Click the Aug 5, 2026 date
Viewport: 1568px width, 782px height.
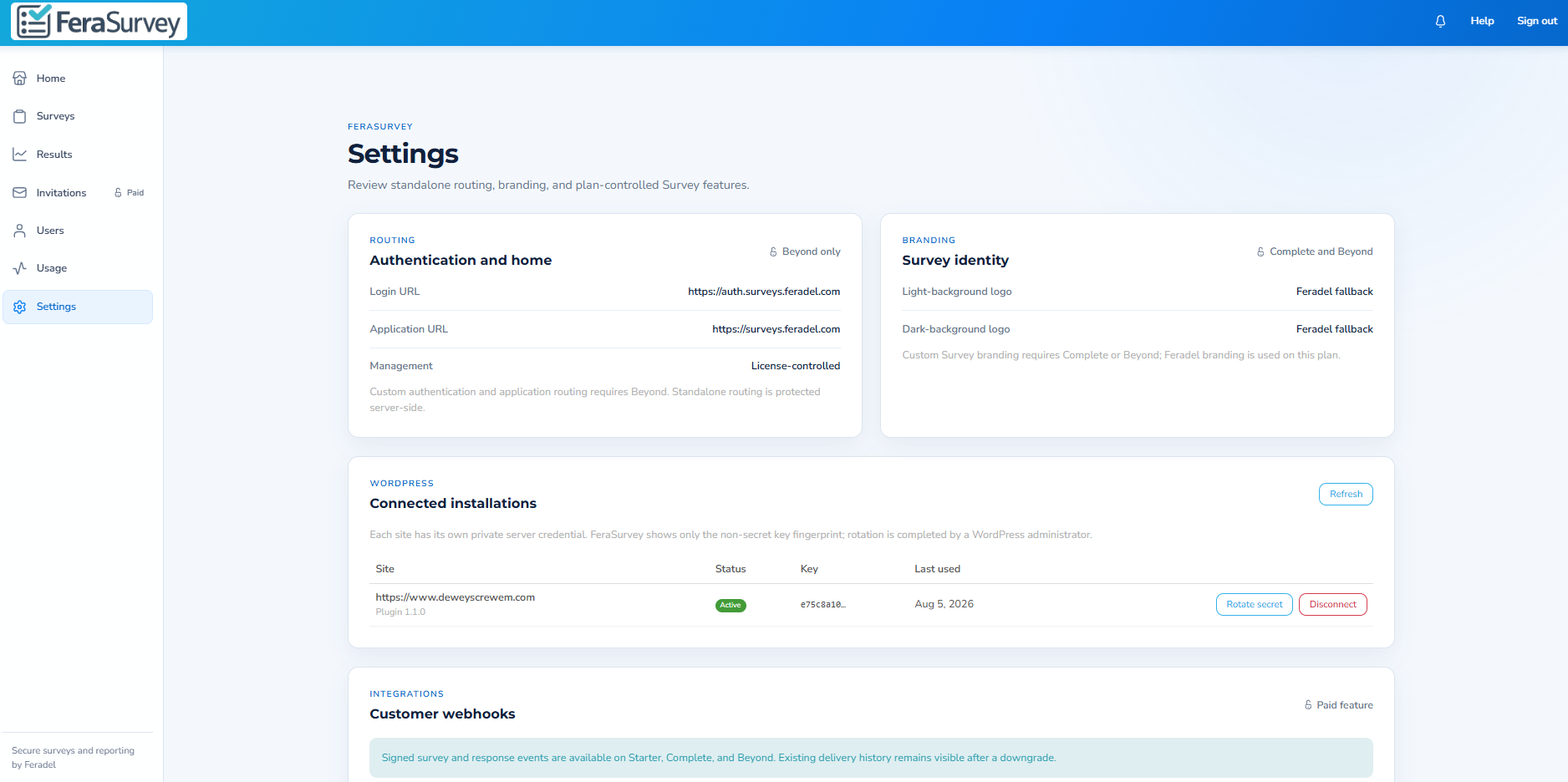tap(944, 604)
